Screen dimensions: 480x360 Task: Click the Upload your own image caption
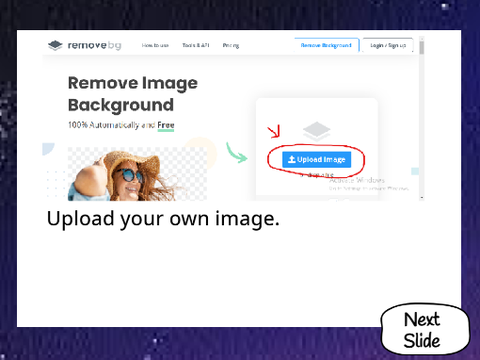click(163, 219)
